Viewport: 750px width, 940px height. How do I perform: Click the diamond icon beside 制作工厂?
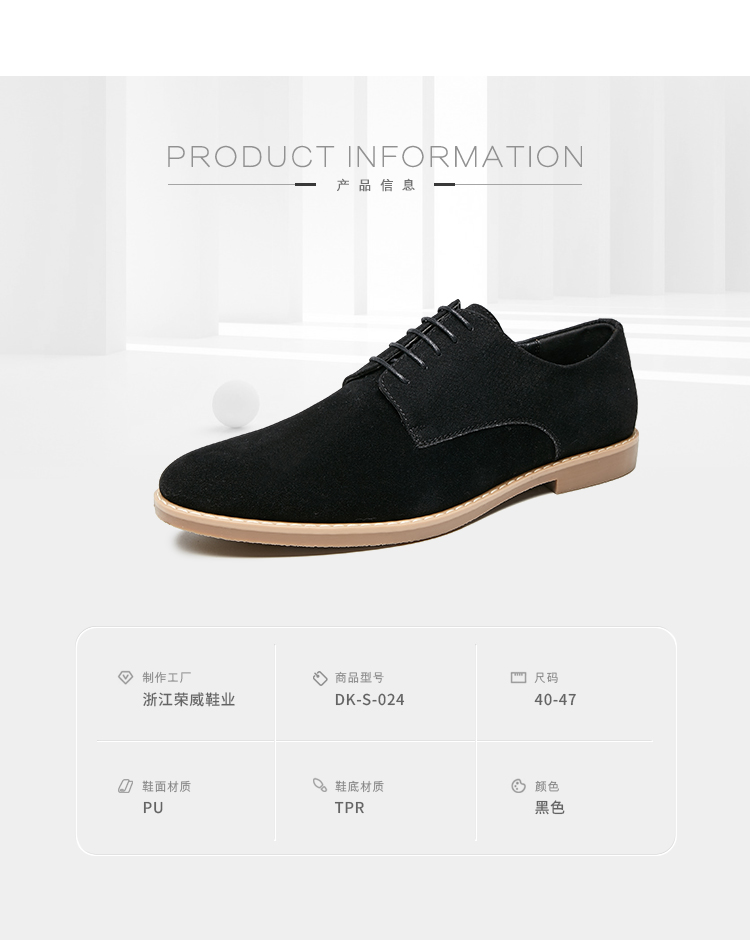125,677
